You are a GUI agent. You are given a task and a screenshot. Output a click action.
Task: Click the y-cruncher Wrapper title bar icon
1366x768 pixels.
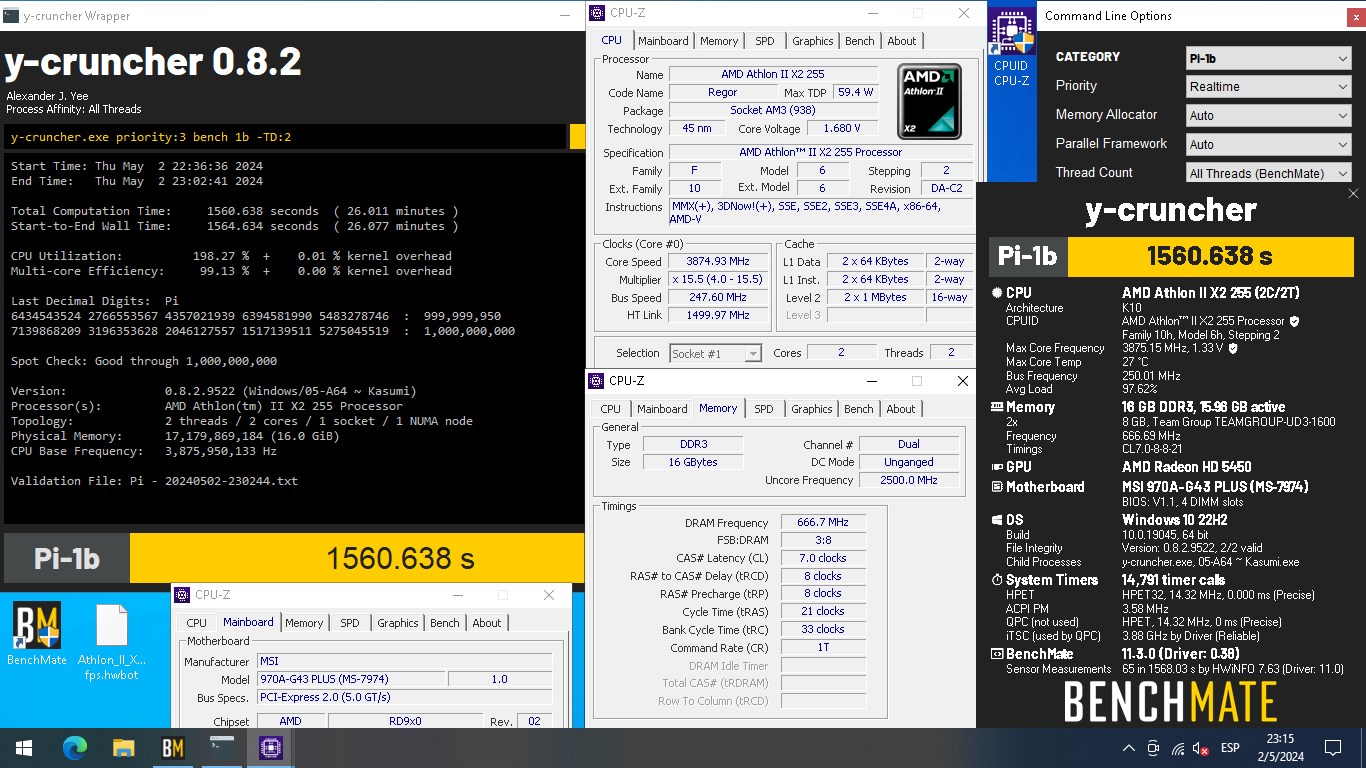click(x=11, y=15)
